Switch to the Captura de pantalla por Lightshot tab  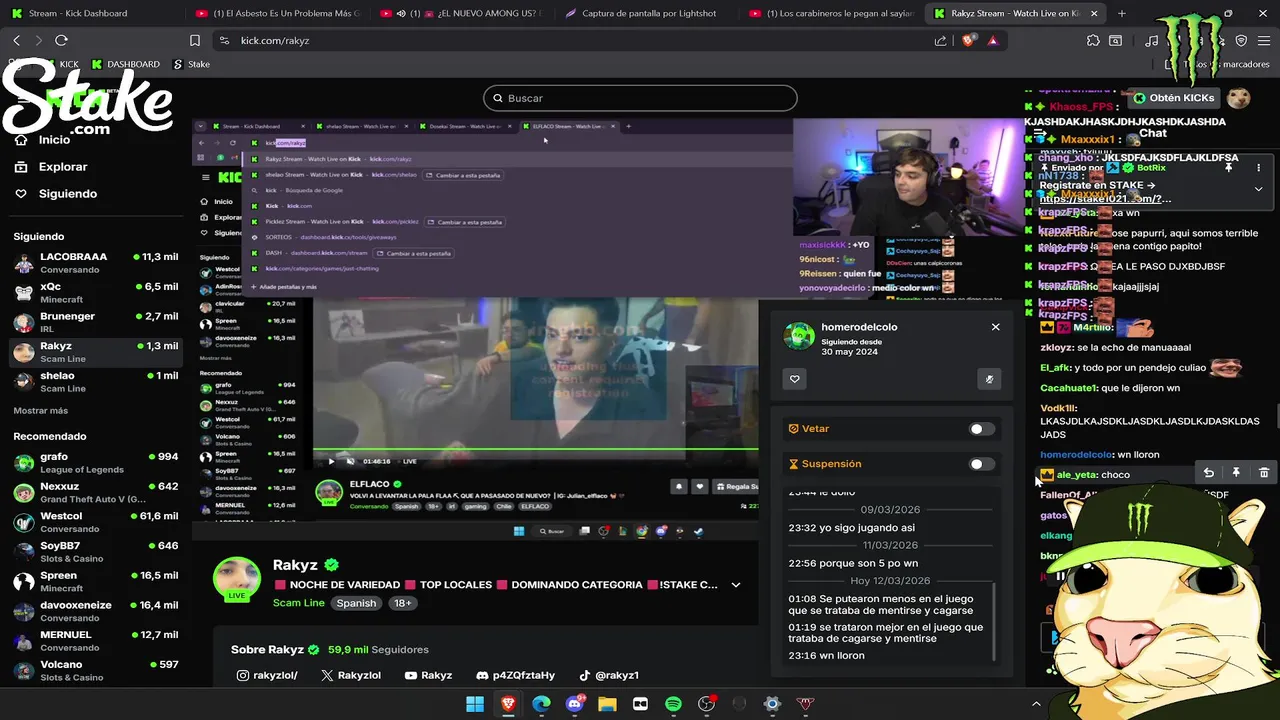[x=647, y=13]
